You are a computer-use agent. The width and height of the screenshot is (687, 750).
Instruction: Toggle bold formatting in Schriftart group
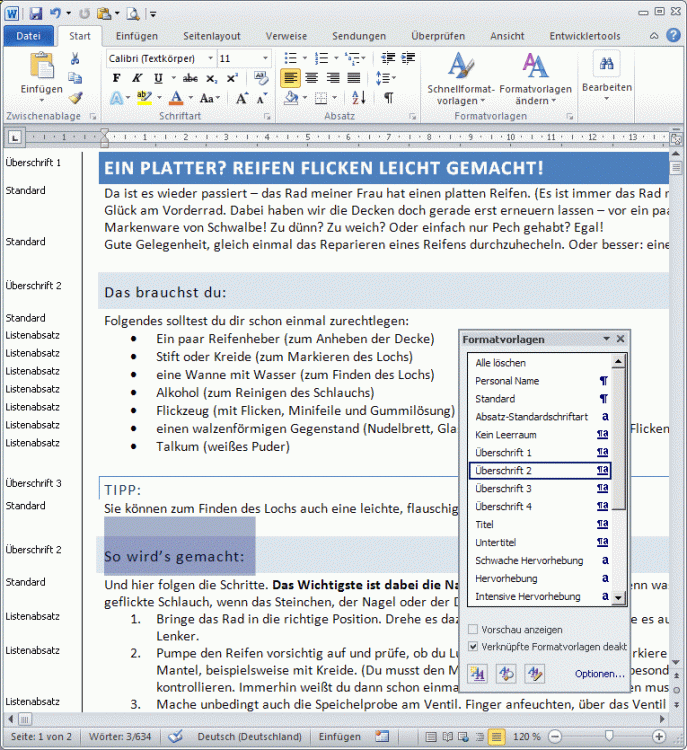116,78
